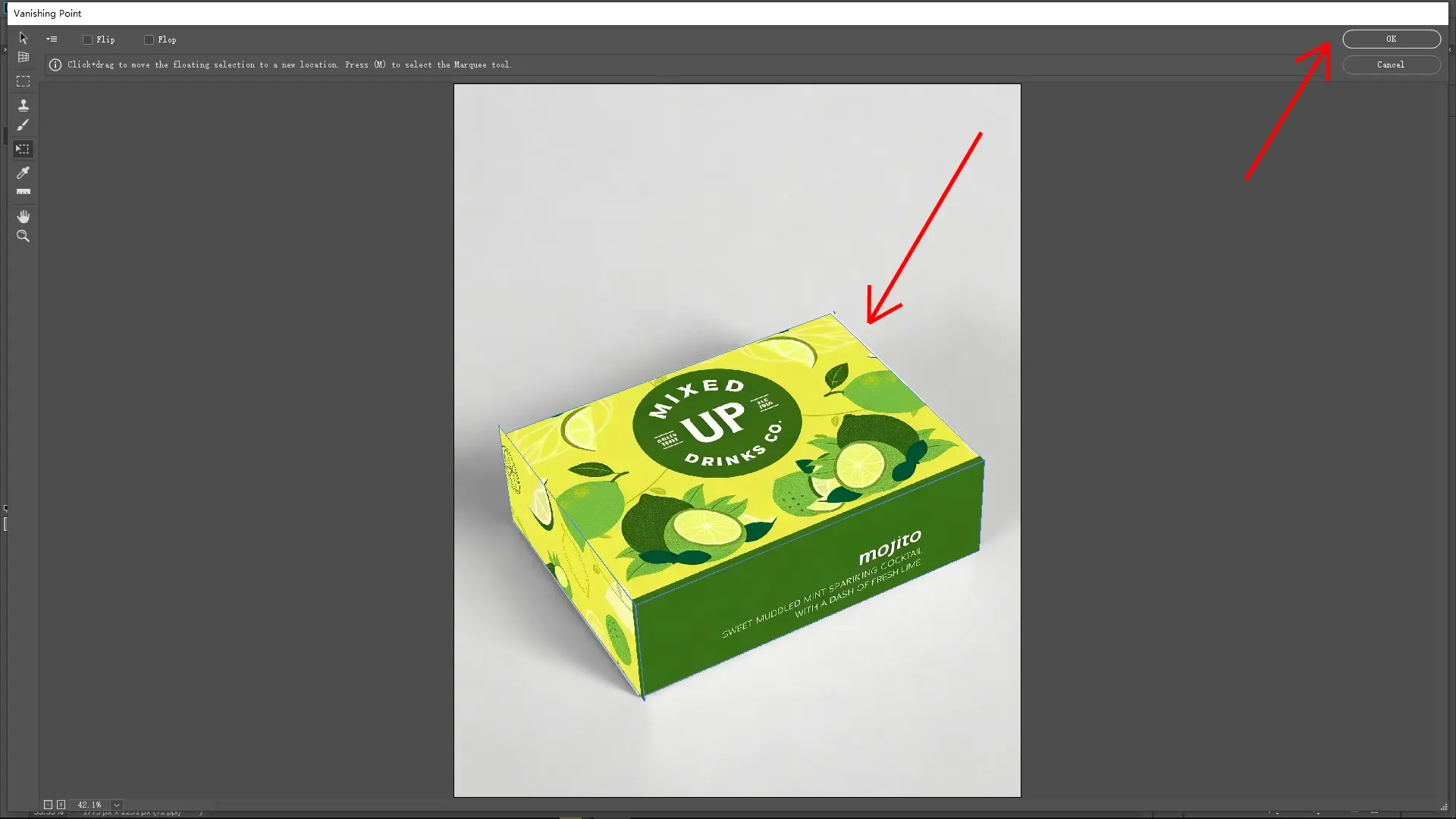Enable the Flop checkbox
Viewport: 1456px width, 819px height.
tap(149, 39)
